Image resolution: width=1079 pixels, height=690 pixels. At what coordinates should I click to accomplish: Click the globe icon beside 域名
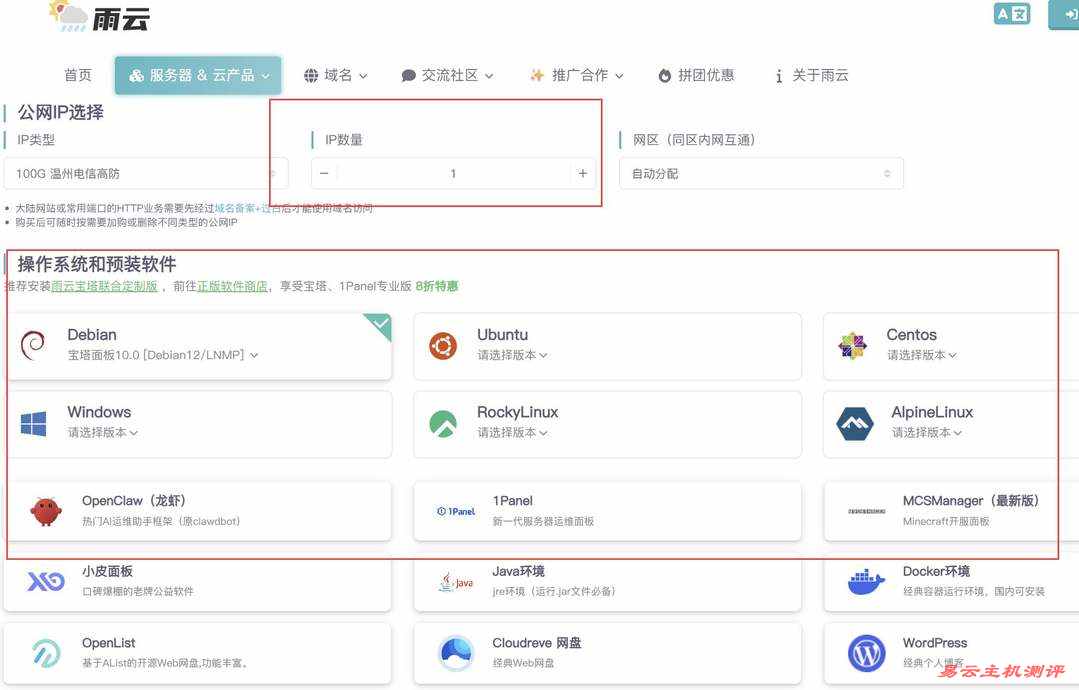pos(311,76)
